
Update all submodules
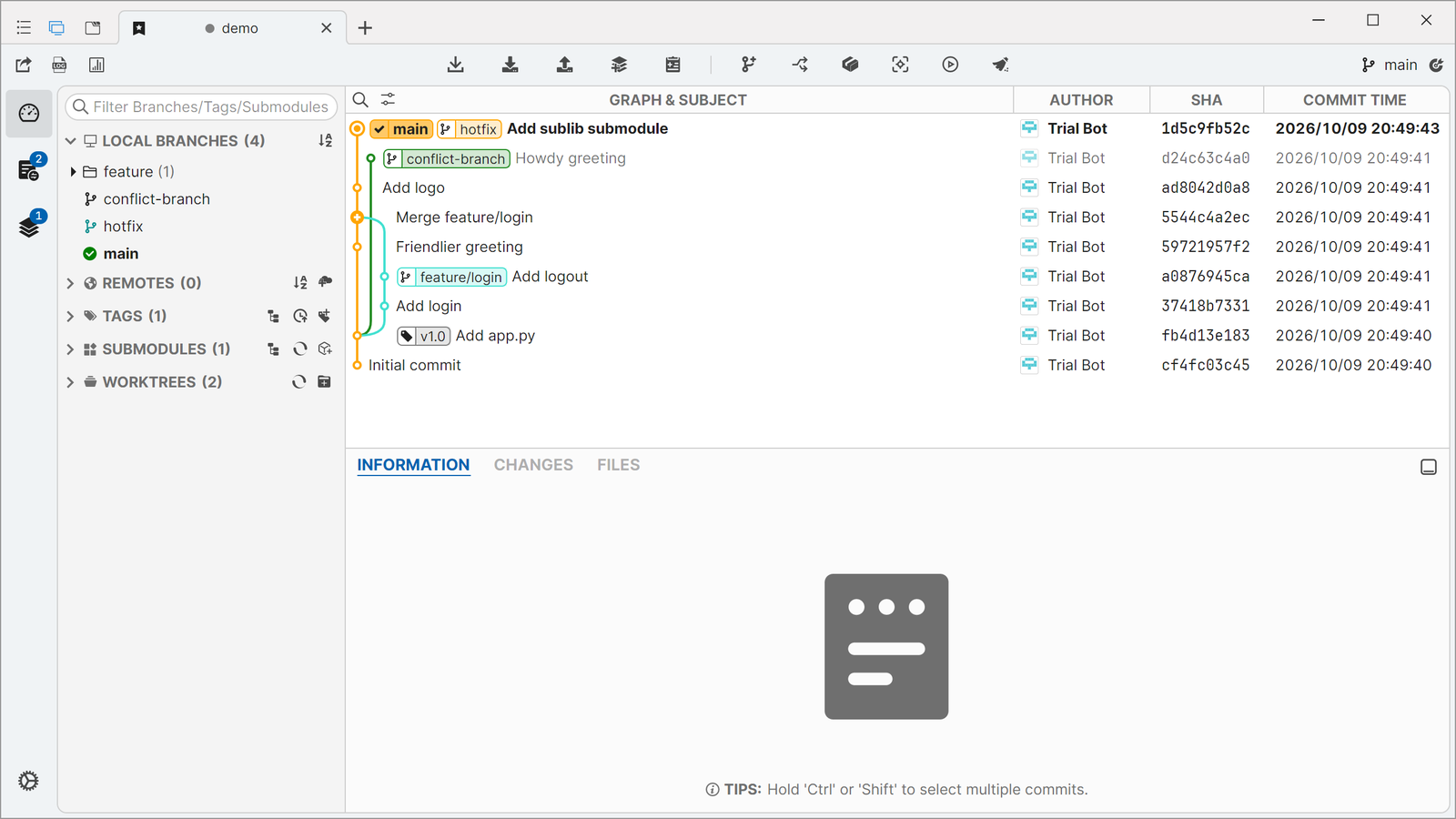[x=299, y=349]
